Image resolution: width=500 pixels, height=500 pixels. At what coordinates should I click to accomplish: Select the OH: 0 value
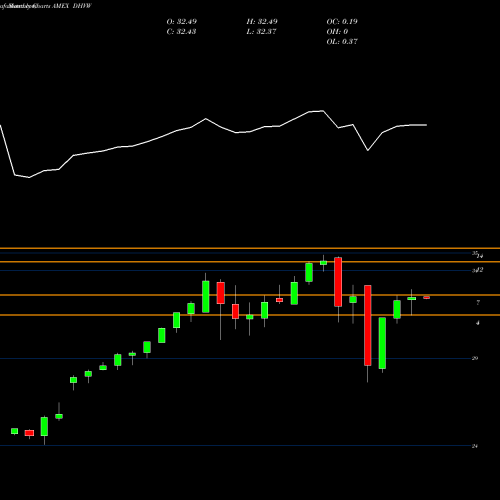pyautogui.click(x=337, y=32)
